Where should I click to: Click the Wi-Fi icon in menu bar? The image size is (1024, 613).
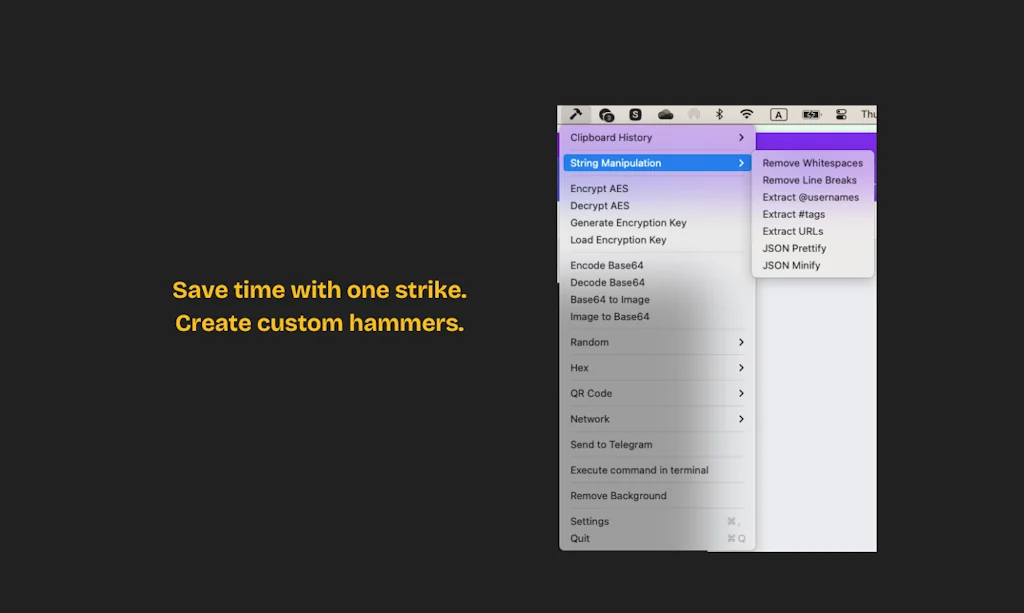746,114
